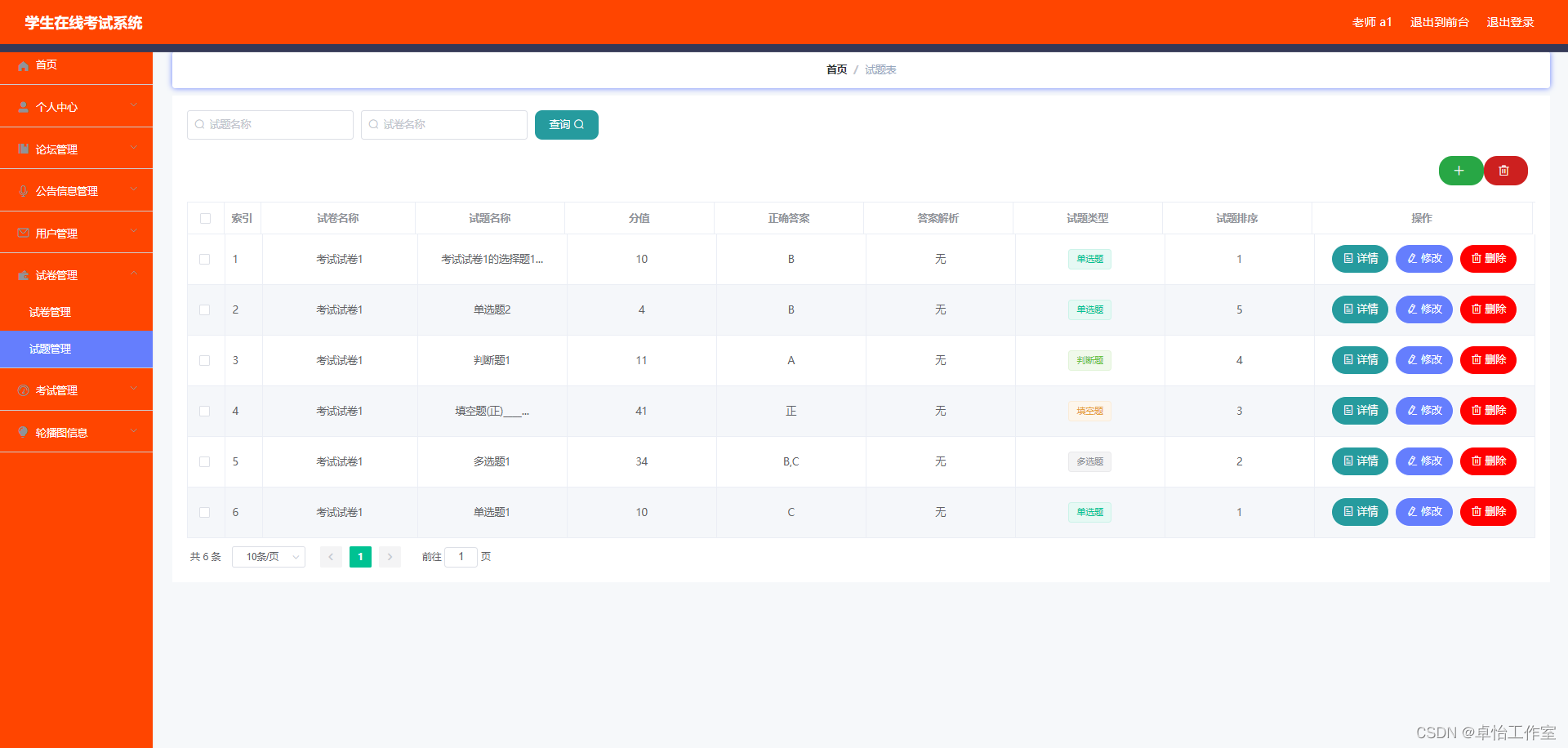The width and height of the screenshot is (1568, 748).
Task: View 详情 of 填空题(正) row
Action: 1360,411
